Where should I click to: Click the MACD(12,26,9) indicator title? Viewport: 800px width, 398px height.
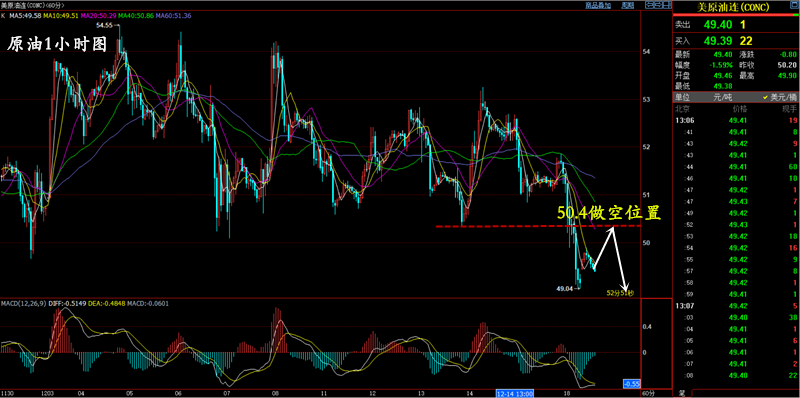23,303
